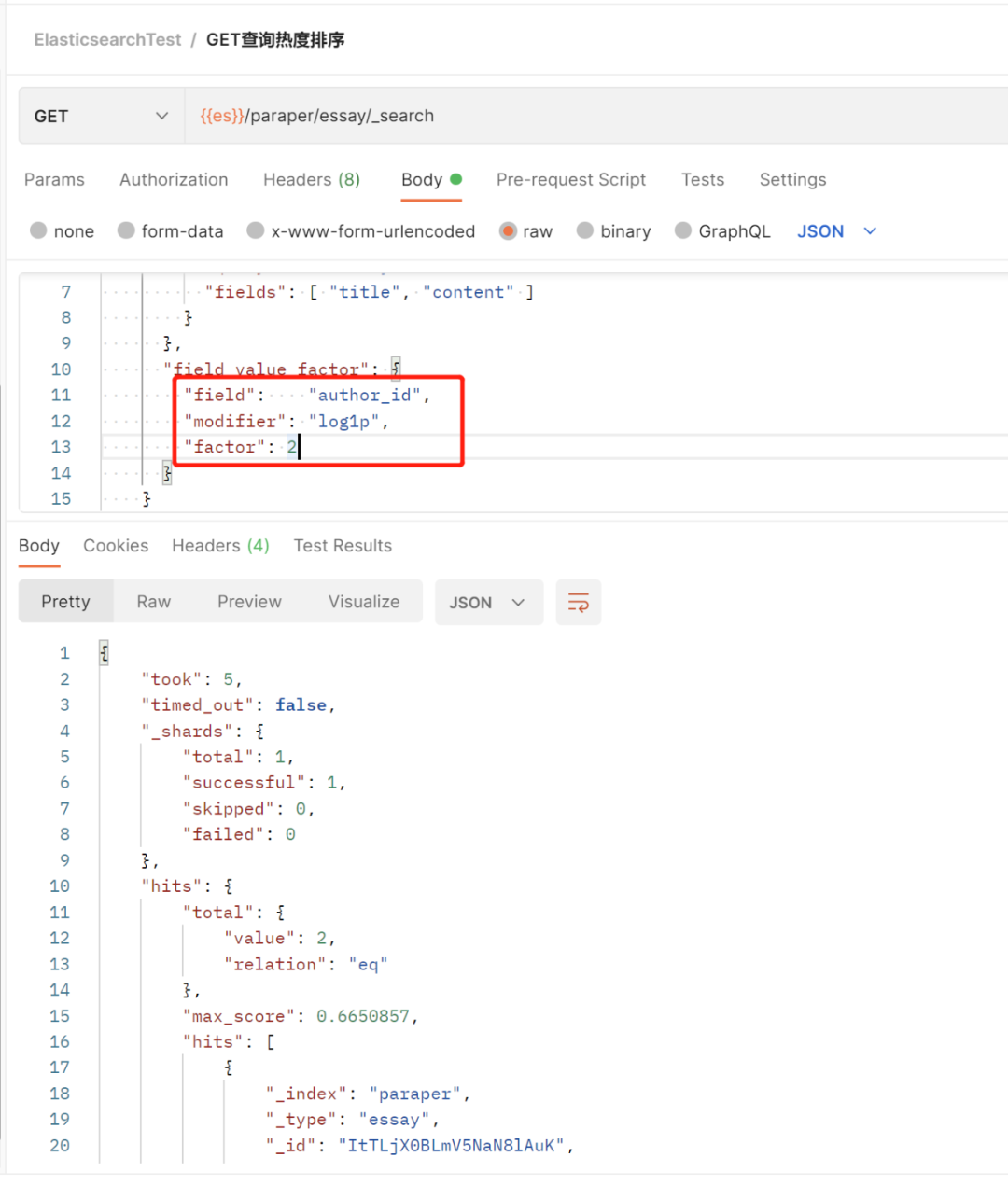Switch to the Tests tab
This screenshot has height=1199, width=1008.
703,179
